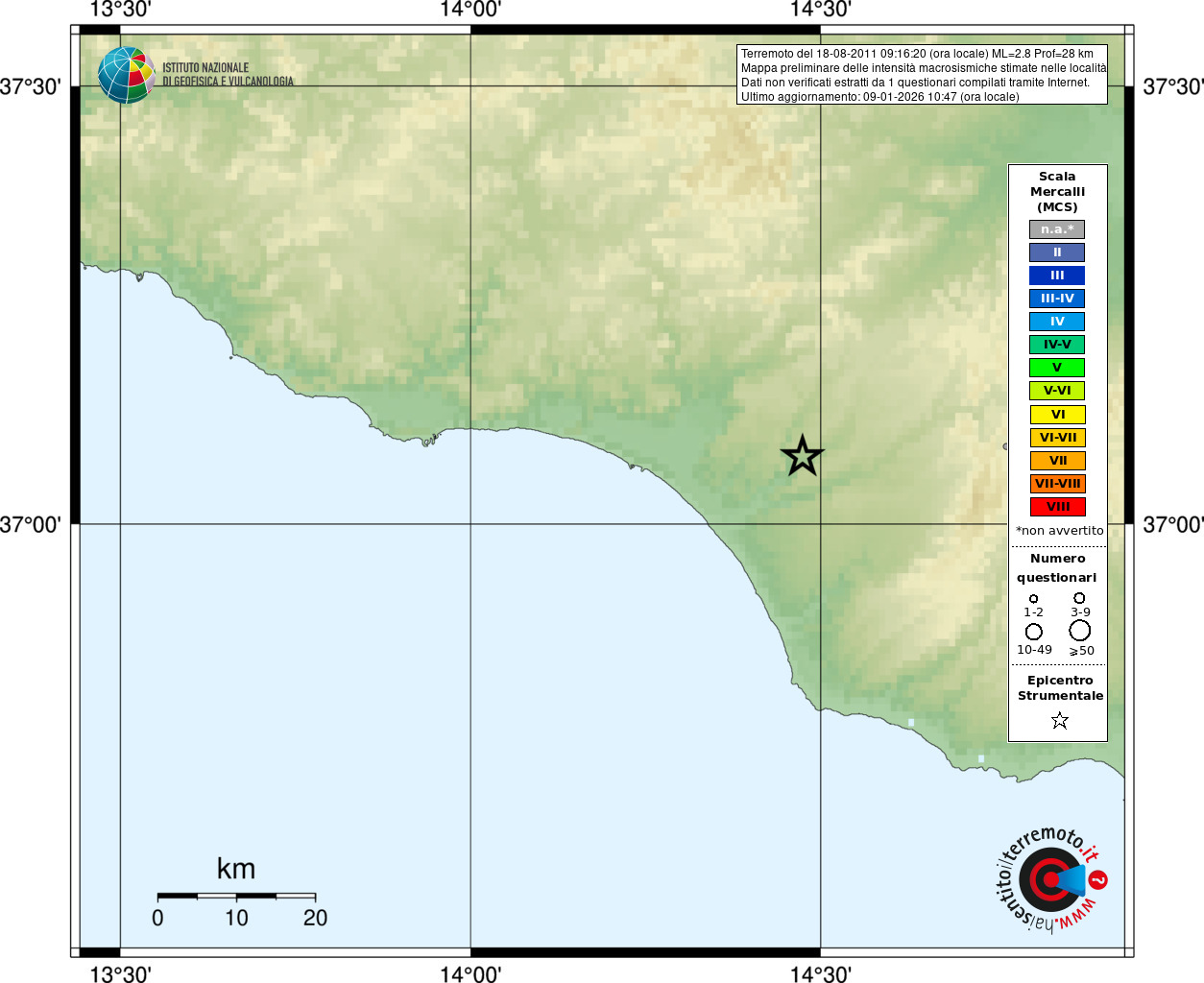Click the 10-49 questionnaires circle symbol
The width and height of the screenshot is (1204, 983).
click(x=1034, y=632)
